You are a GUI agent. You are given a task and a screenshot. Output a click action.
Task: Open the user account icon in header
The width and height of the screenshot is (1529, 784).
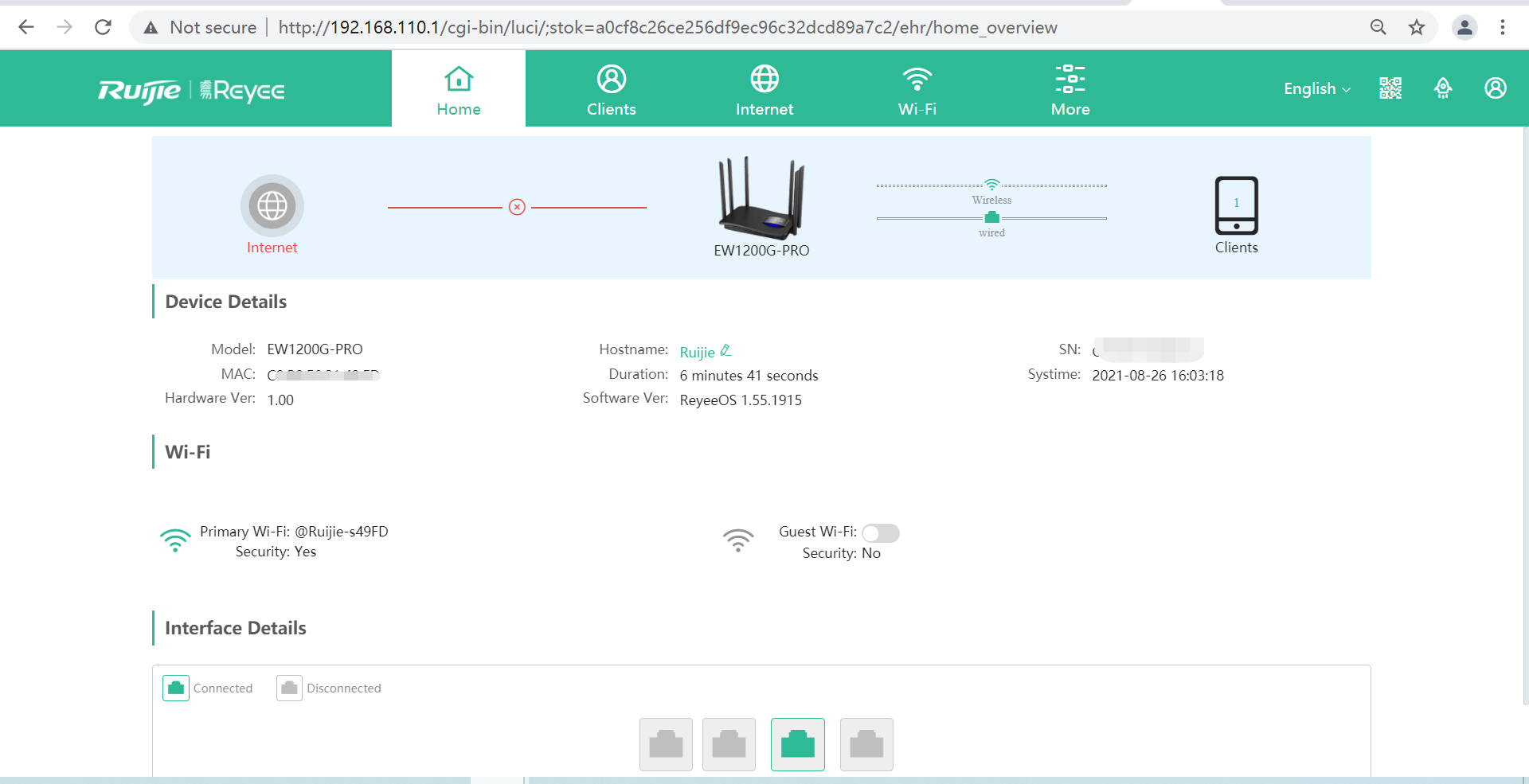click(x=1496, y=88)
